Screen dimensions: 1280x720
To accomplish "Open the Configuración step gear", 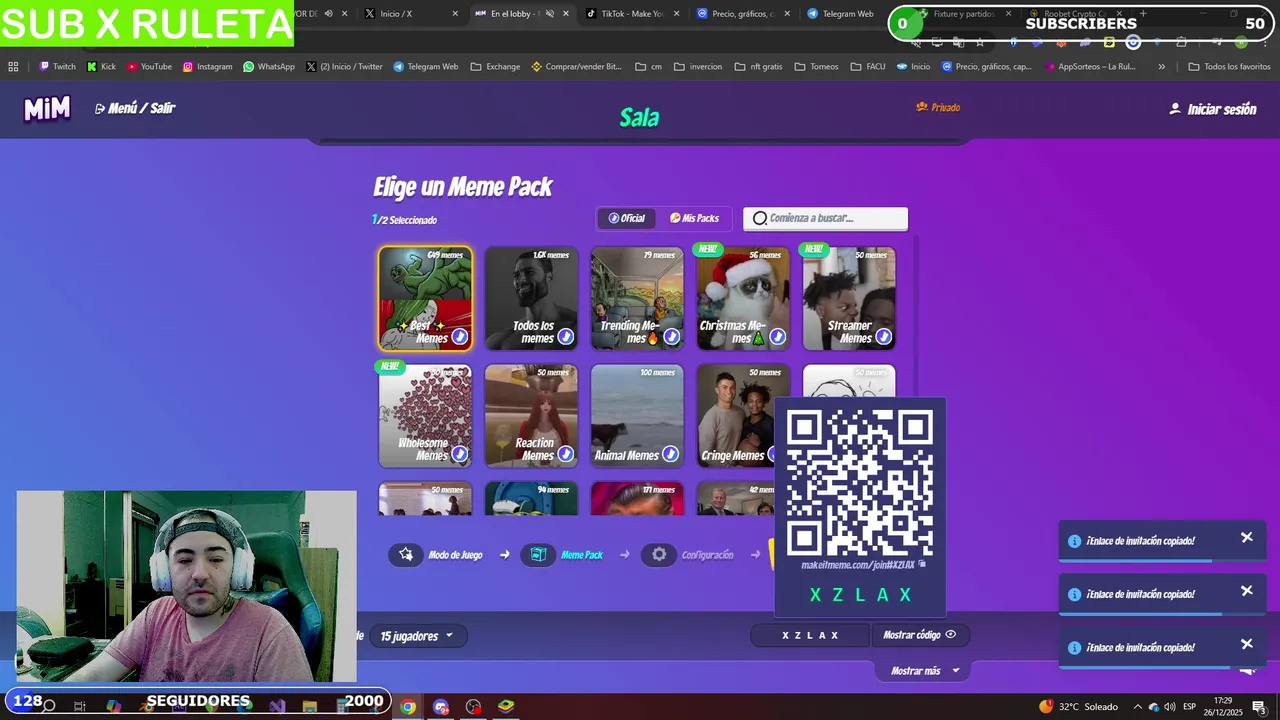I will coord(659,555).
